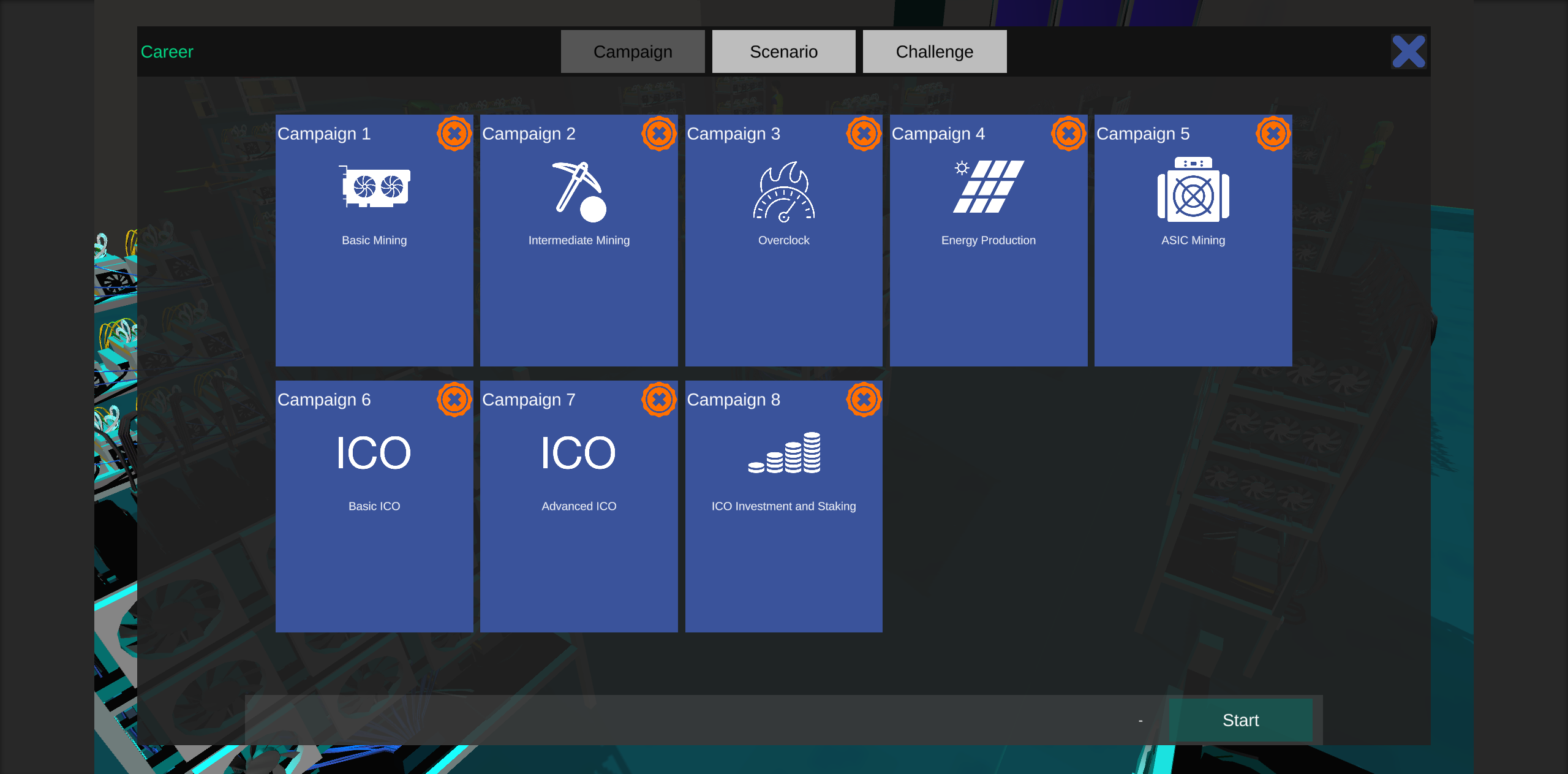Select the Campaign 4 card title

938,134
